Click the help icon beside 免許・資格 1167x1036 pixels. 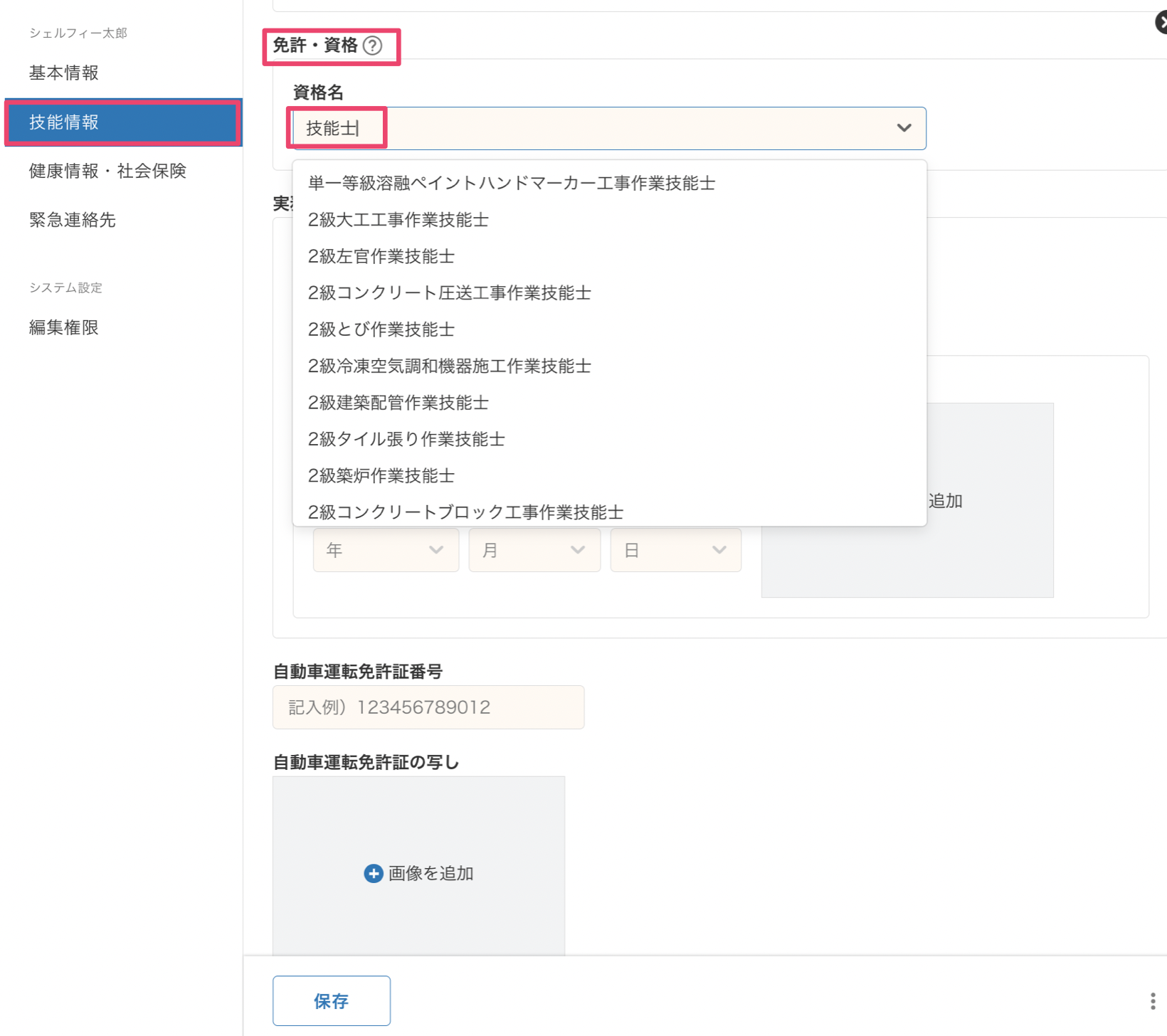tap(372, 46)
